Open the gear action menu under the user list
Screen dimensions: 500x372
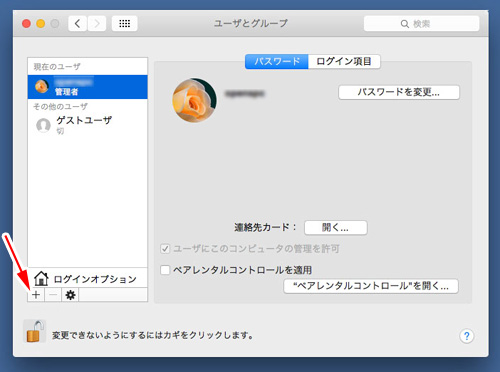(x=70, y=295)
